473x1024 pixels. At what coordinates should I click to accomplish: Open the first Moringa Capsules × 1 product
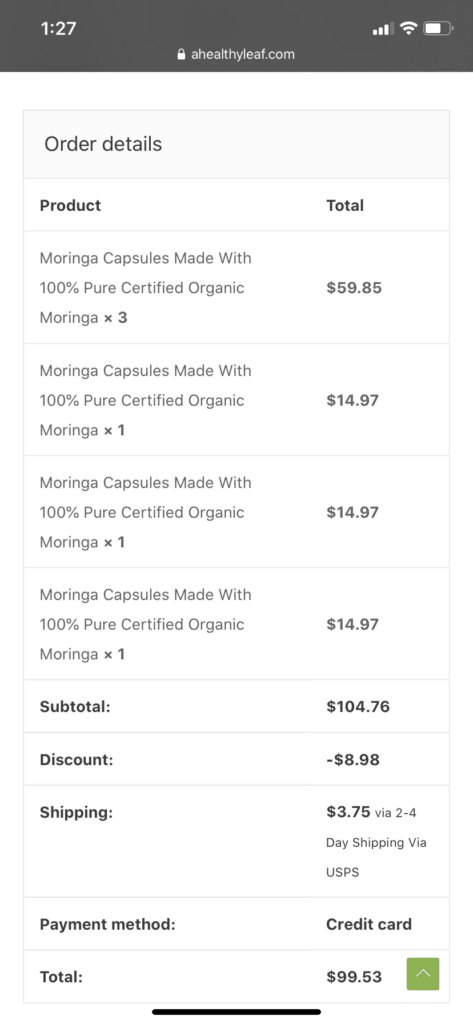[x=146, y=400]
